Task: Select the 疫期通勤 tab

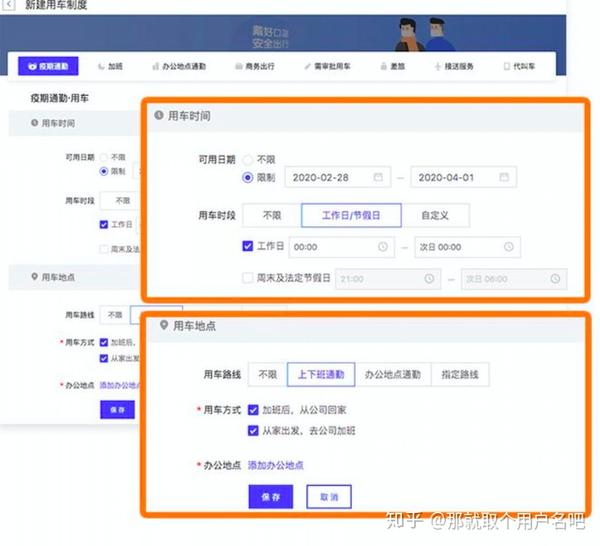Action: [48, 66]
